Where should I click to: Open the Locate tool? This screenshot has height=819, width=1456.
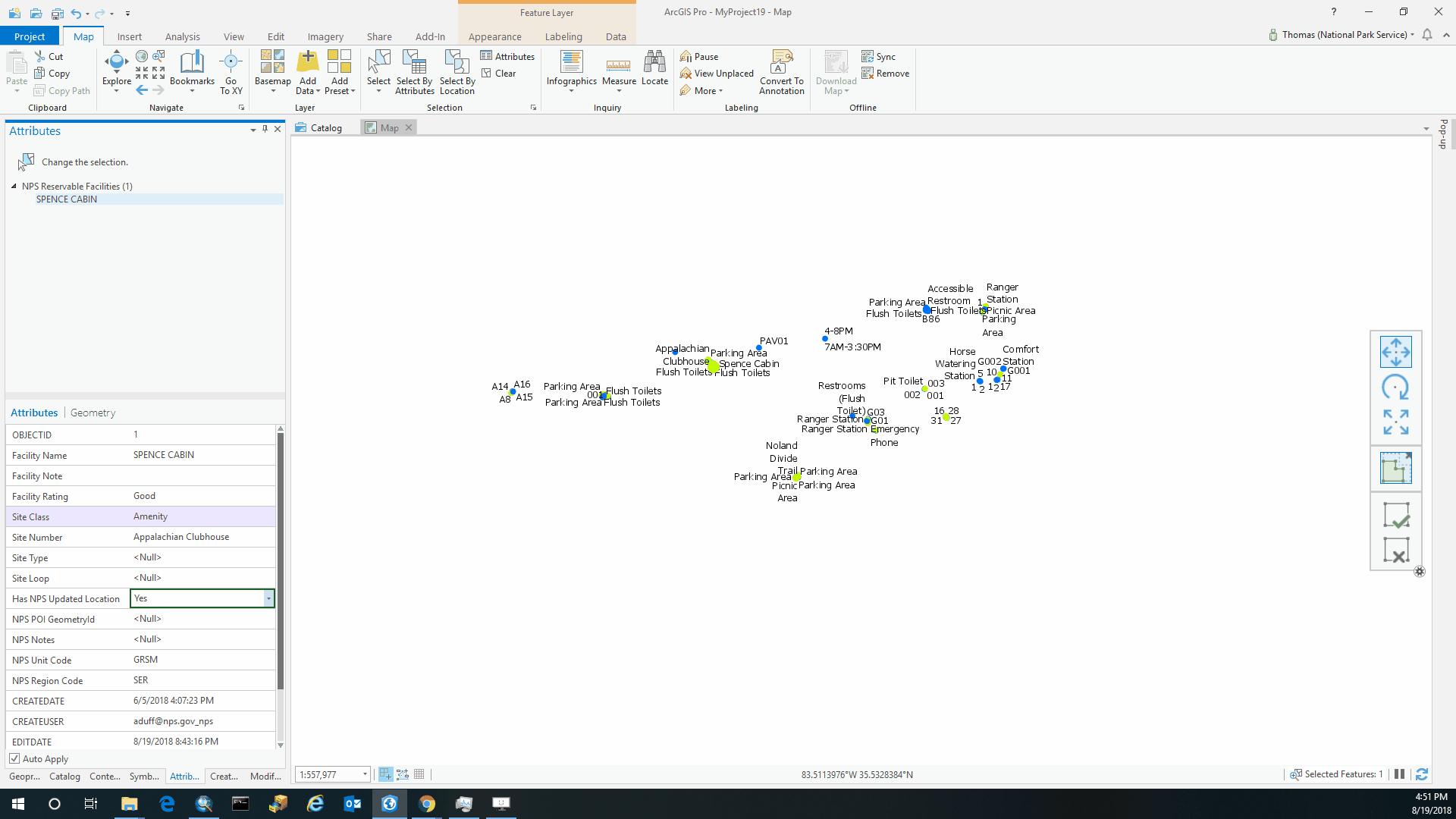tap(654, 67)
